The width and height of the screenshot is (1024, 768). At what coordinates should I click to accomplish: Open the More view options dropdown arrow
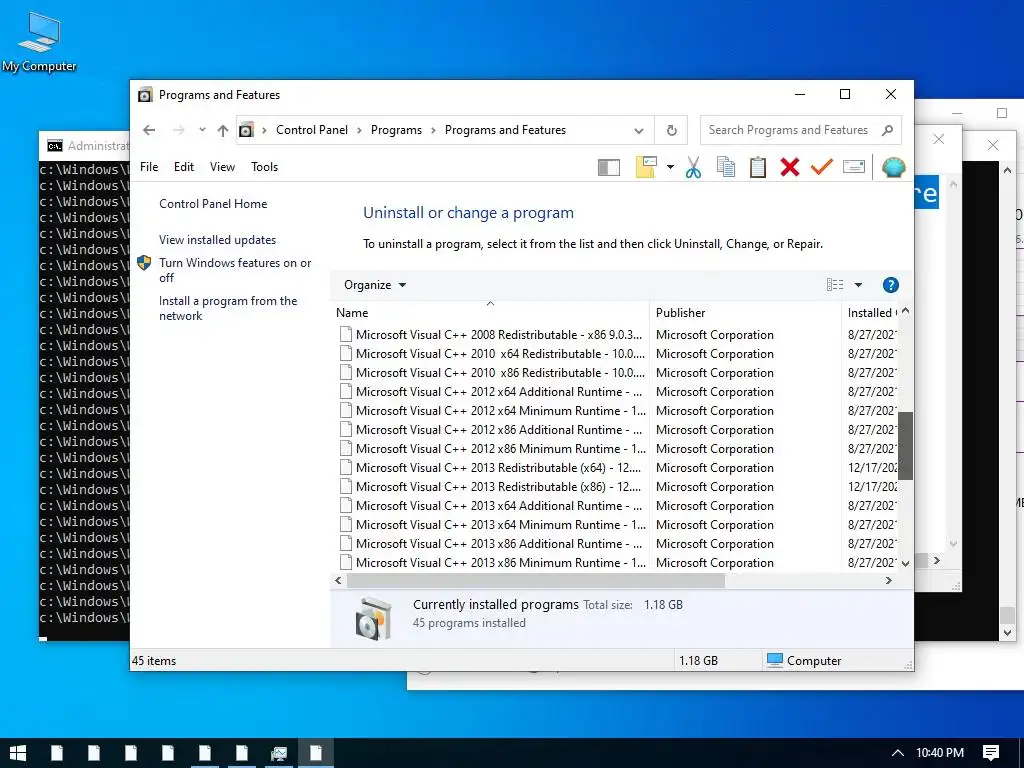click(858, 285)
